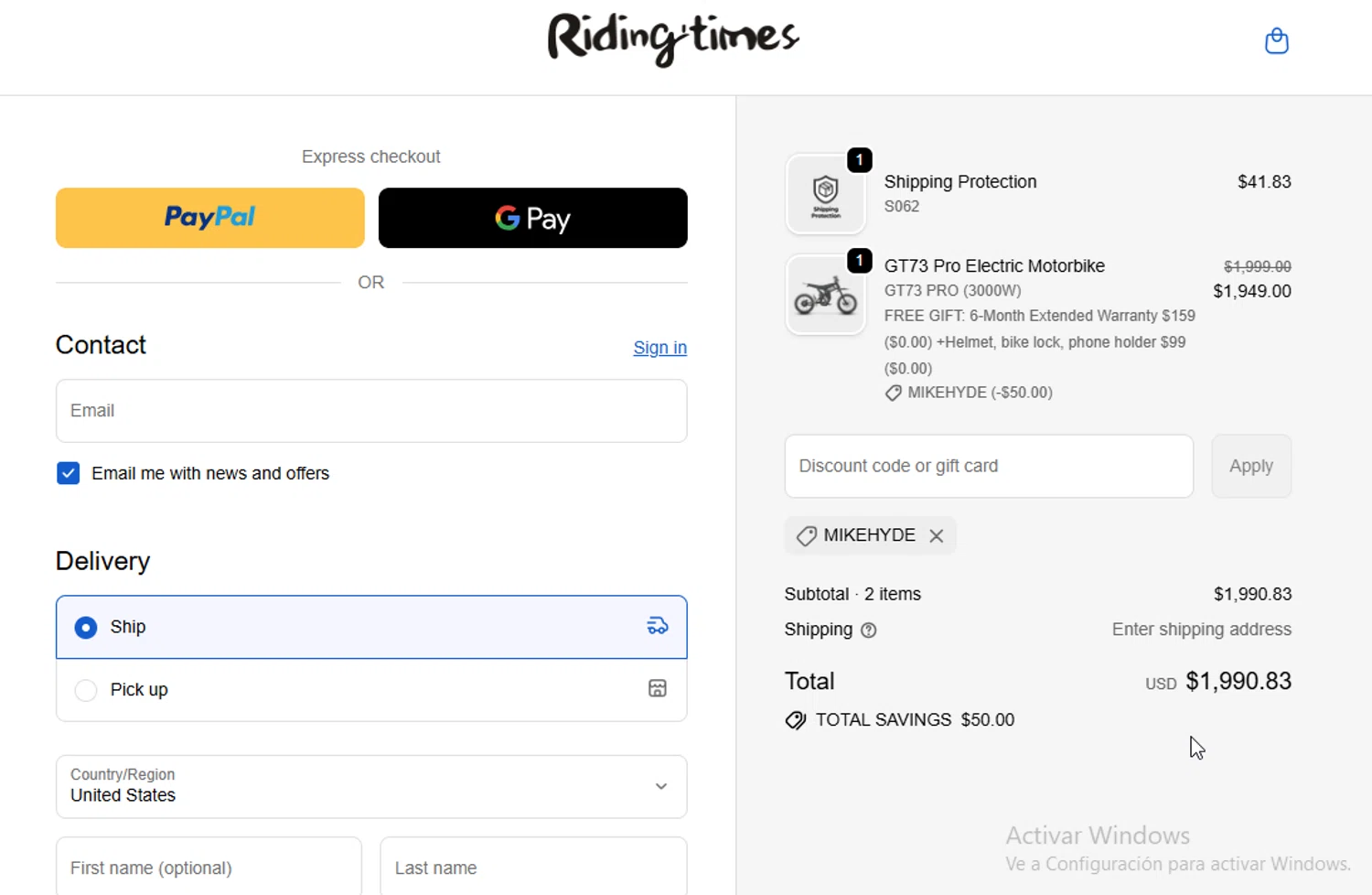Click the Express checkout heading
This screenshot has height=895, width=1372.
pyautogui.click(x=371, y=156)
